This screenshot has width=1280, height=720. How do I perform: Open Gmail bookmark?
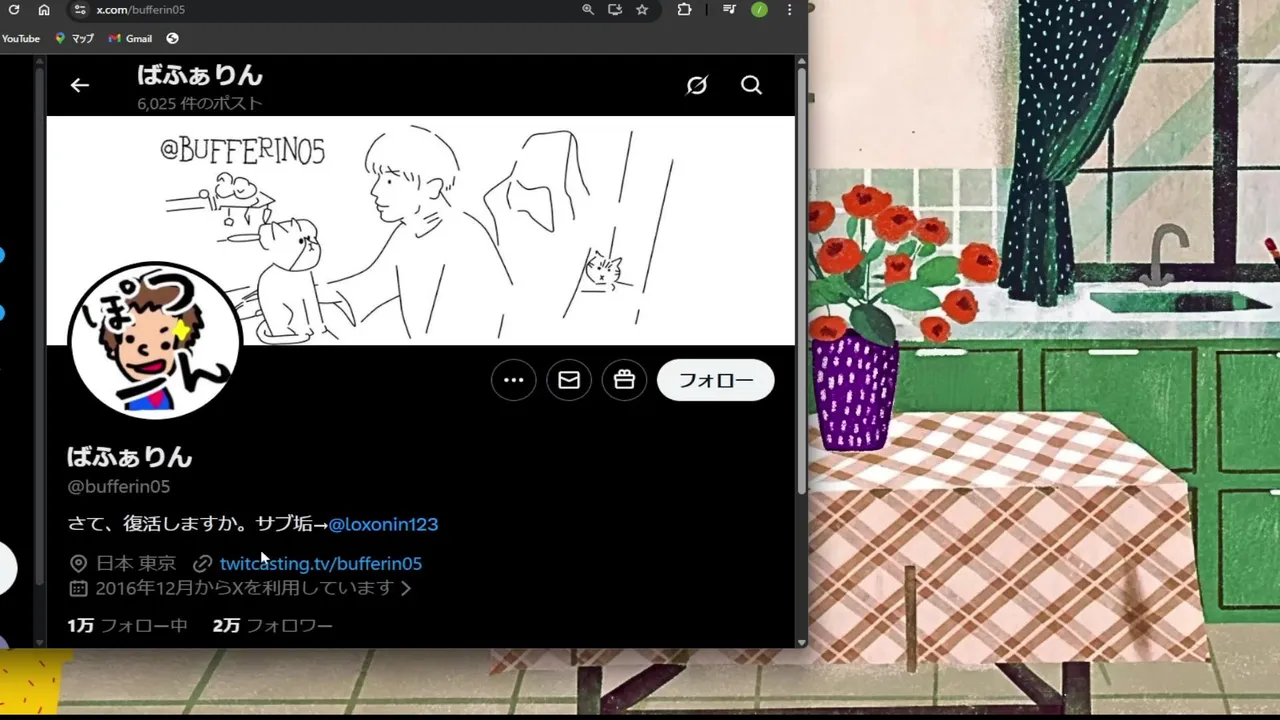coord(130,38)
